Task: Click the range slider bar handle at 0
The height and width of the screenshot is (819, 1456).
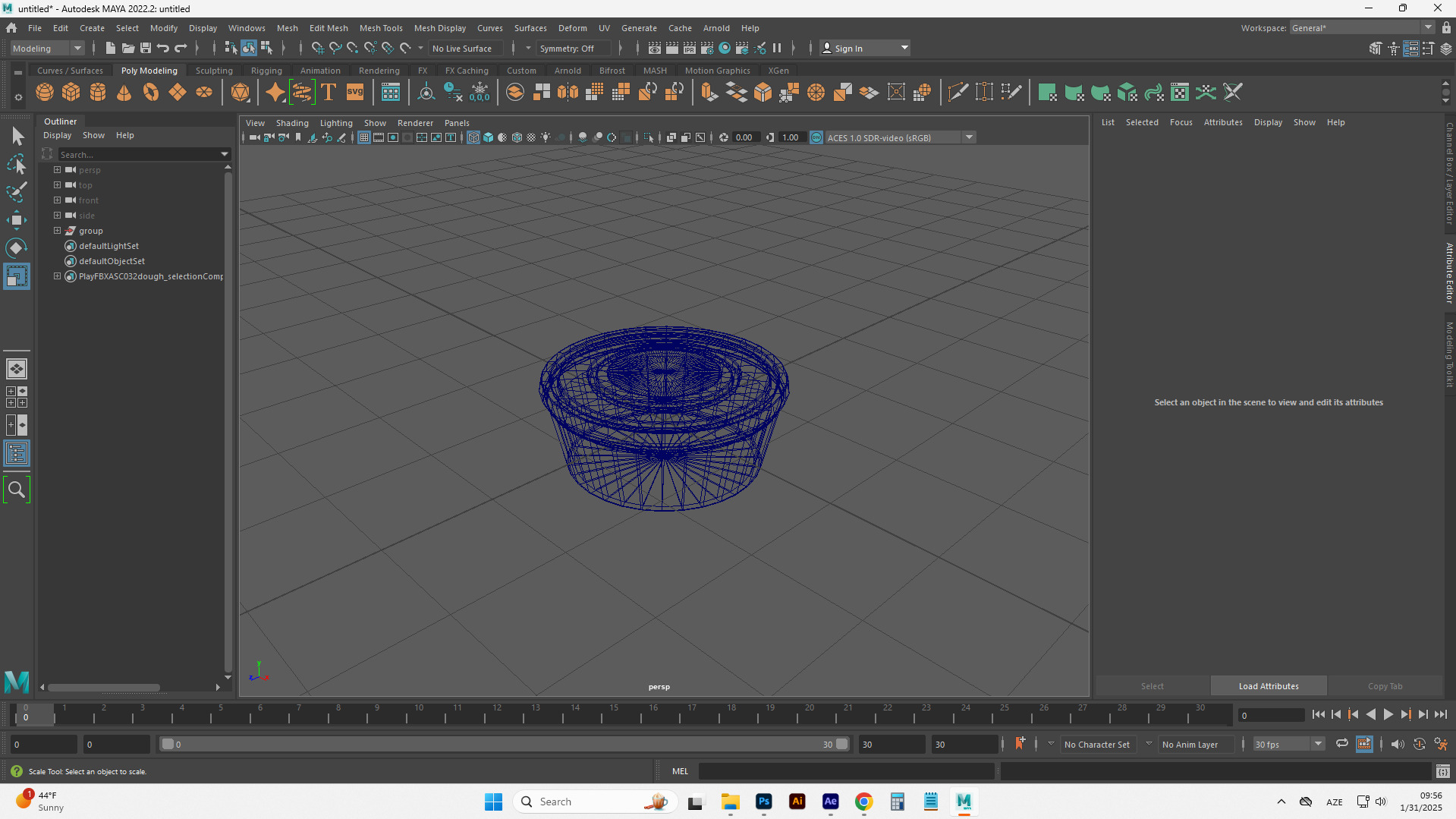Action: click(x=168, y=744)
